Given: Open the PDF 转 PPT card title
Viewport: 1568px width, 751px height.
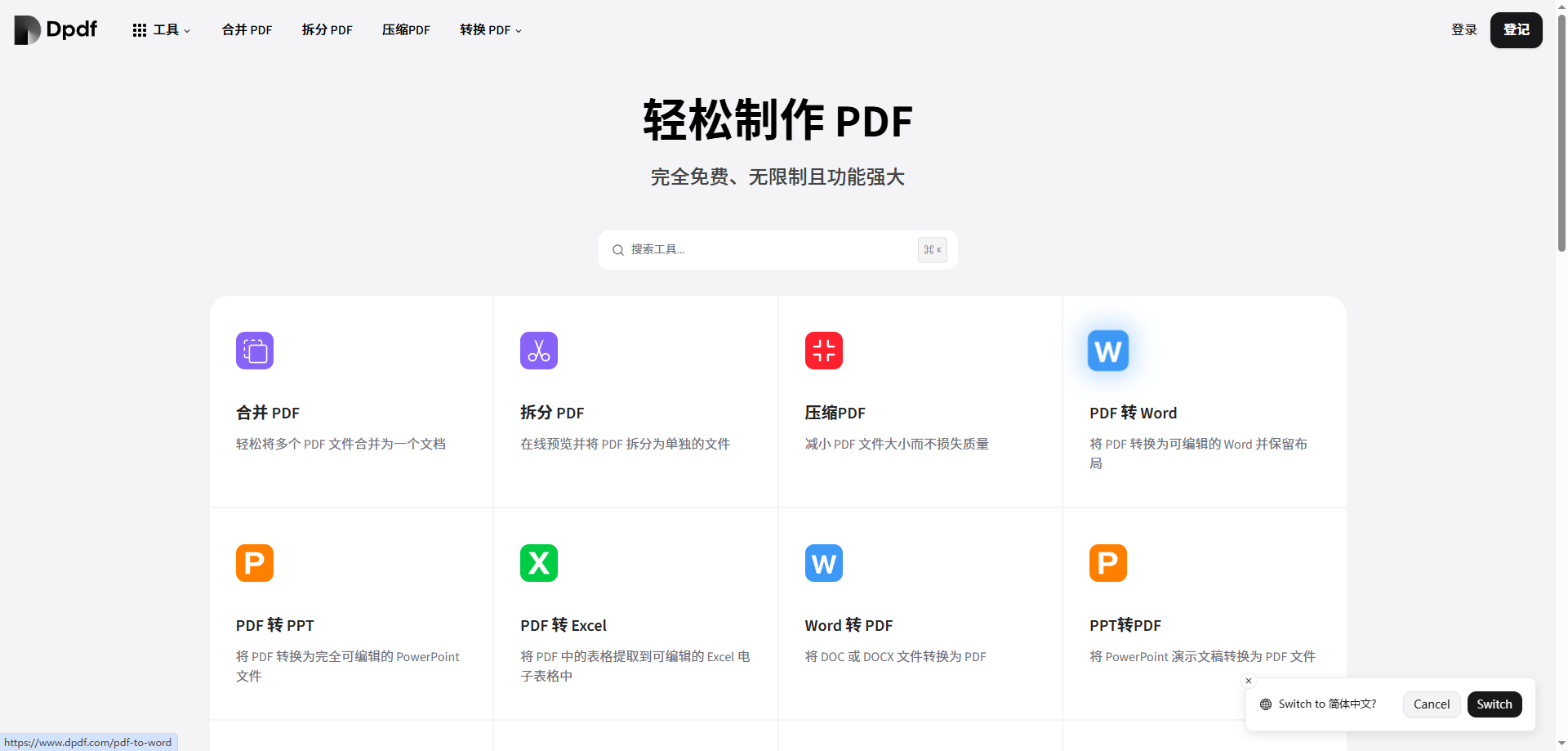Looking at the screenshot, I should (274, 625).
